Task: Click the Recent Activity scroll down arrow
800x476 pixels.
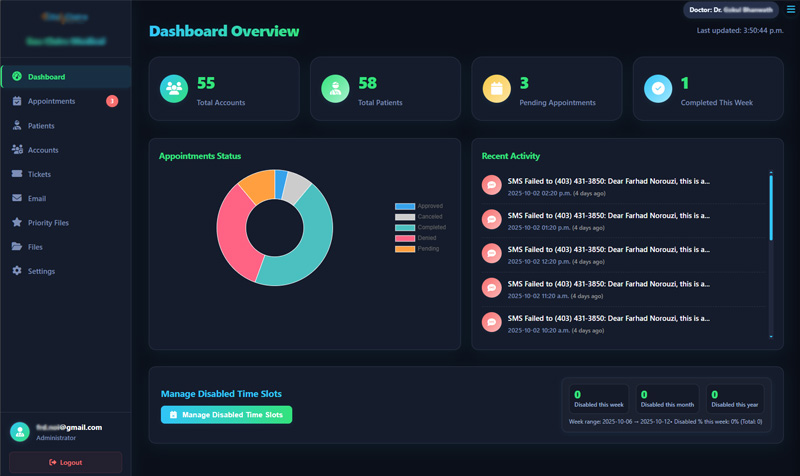Action: click(771, 336)
